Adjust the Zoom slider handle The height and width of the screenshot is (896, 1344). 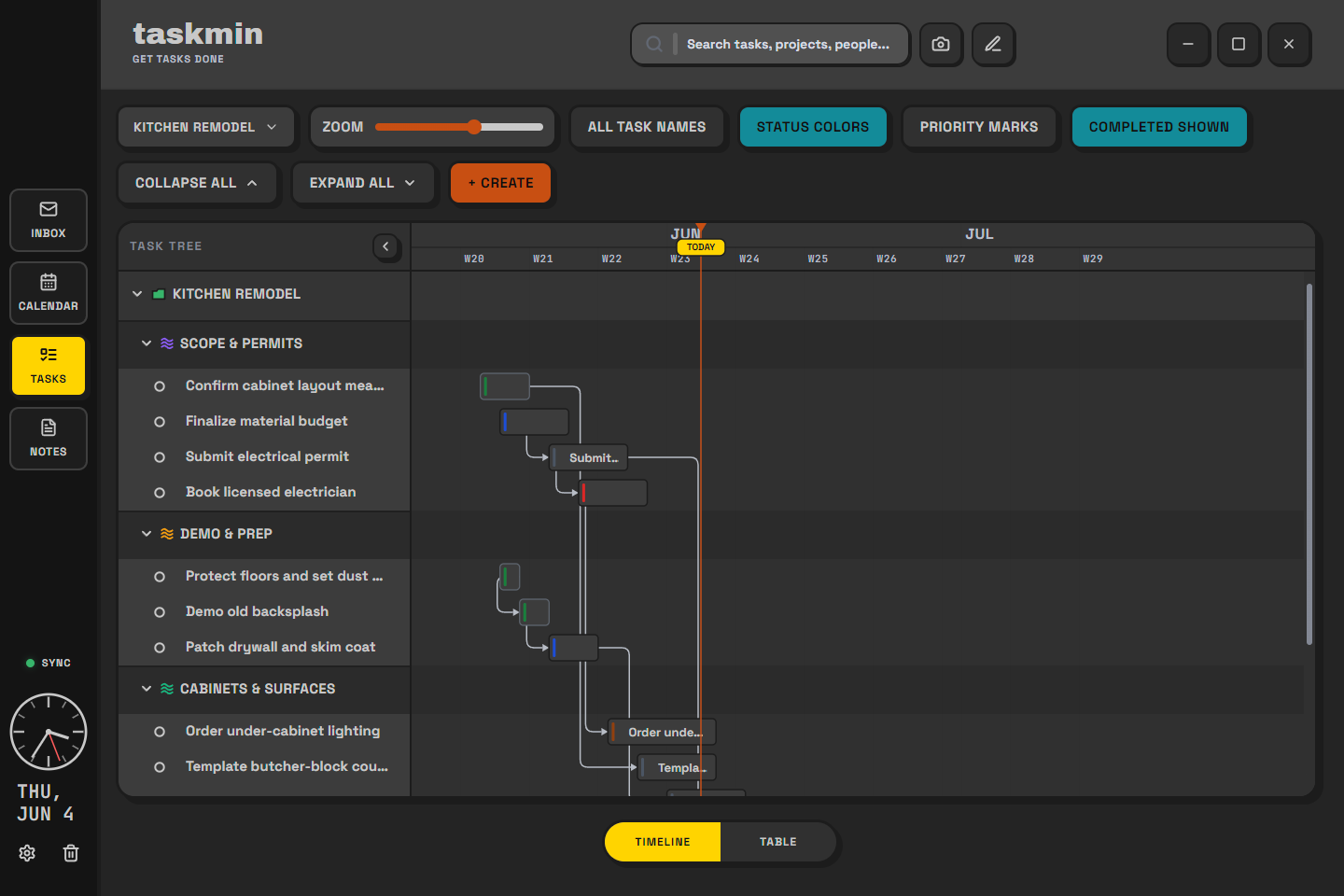(x=474, y=127)
